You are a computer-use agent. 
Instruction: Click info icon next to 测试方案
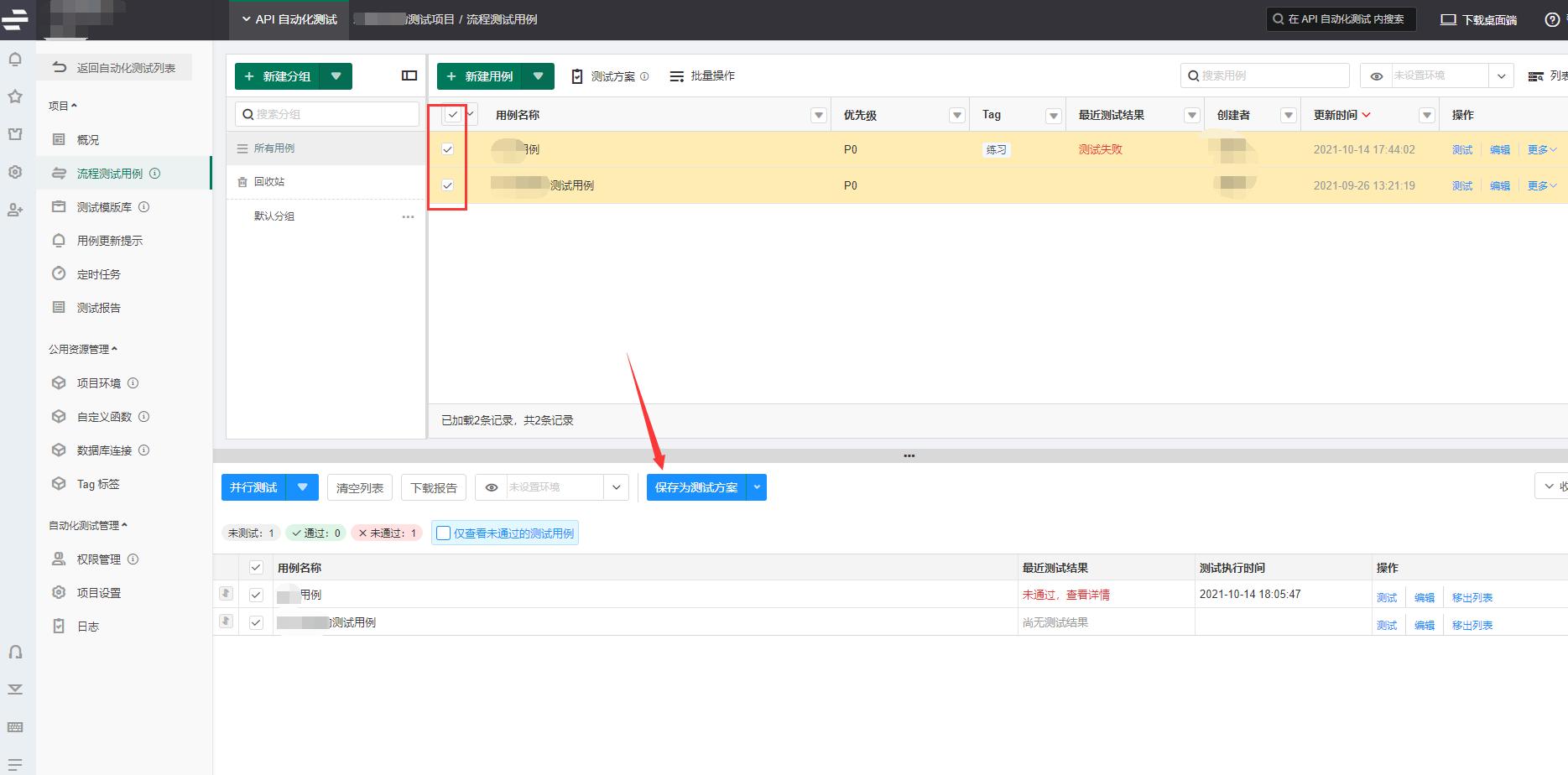(644, 76)
